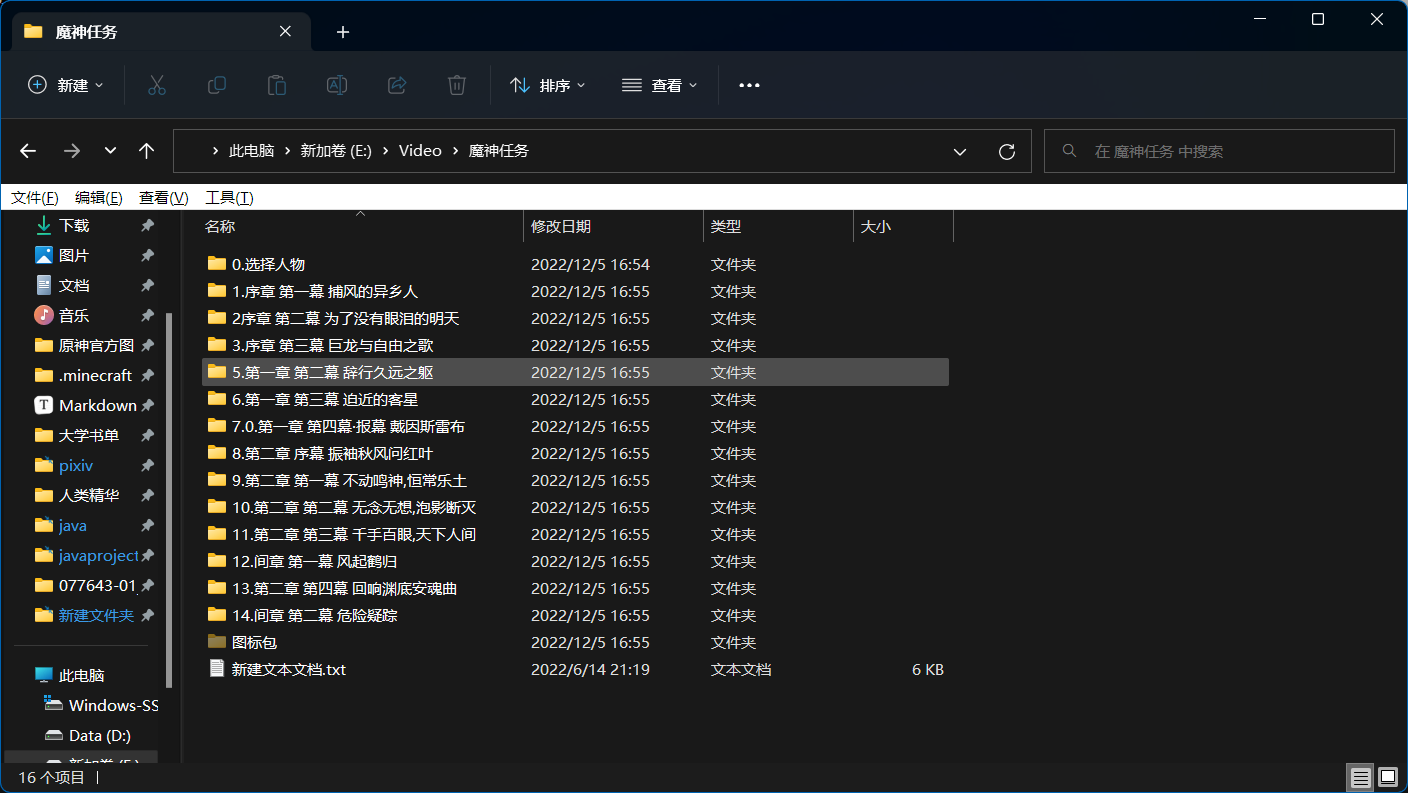Image resolution: width=1408 pixels, height=793 pixels.
Task: Click the navigation pane scrollbar
Action: point(168,500)
